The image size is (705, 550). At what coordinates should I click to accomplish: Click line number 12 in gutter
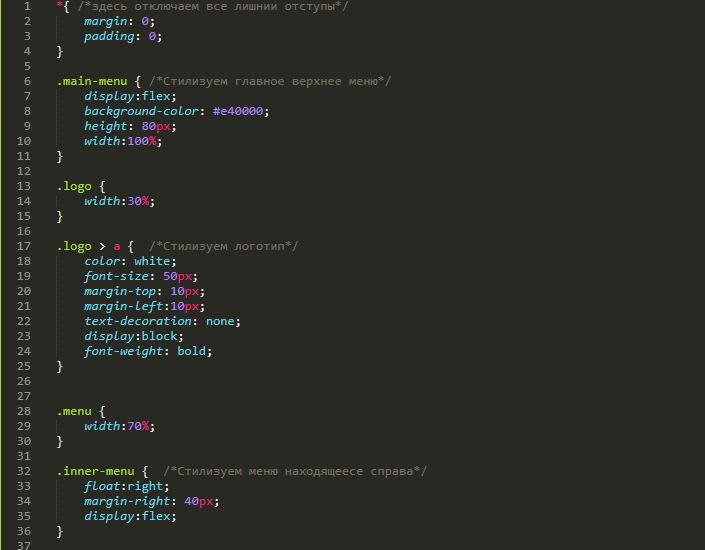(24, 171)
